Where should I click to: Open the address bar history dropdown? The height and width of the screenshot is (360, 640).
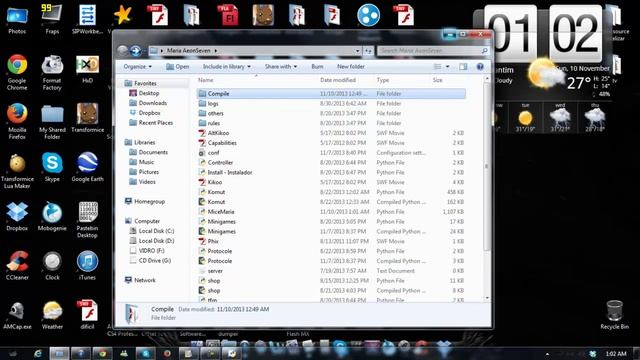click(x=358, y=51)
